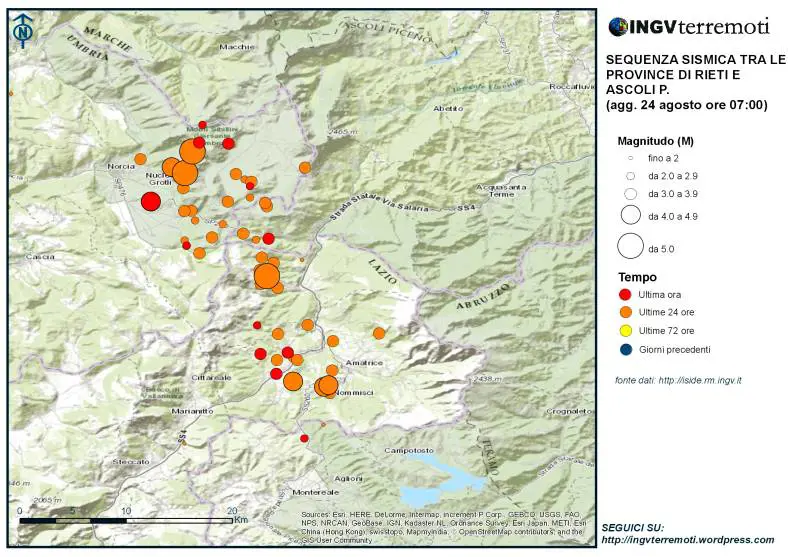Screen dimensions: 788x557
Task: Click the map scale bar in kilometers
Action: 125,520
